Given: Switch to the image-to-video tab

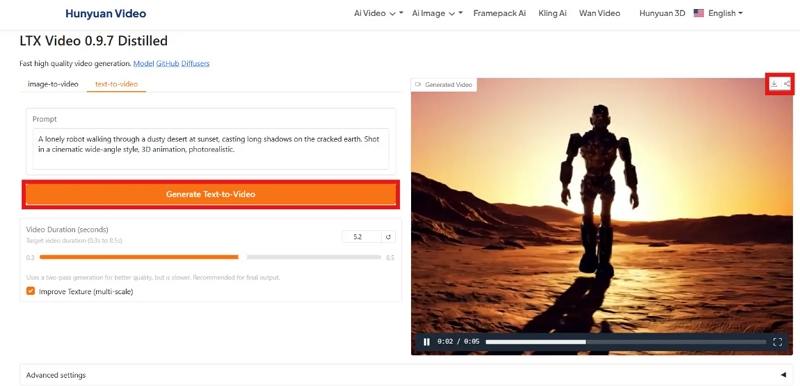Looking at the screenshot, I should pos(53,84).
